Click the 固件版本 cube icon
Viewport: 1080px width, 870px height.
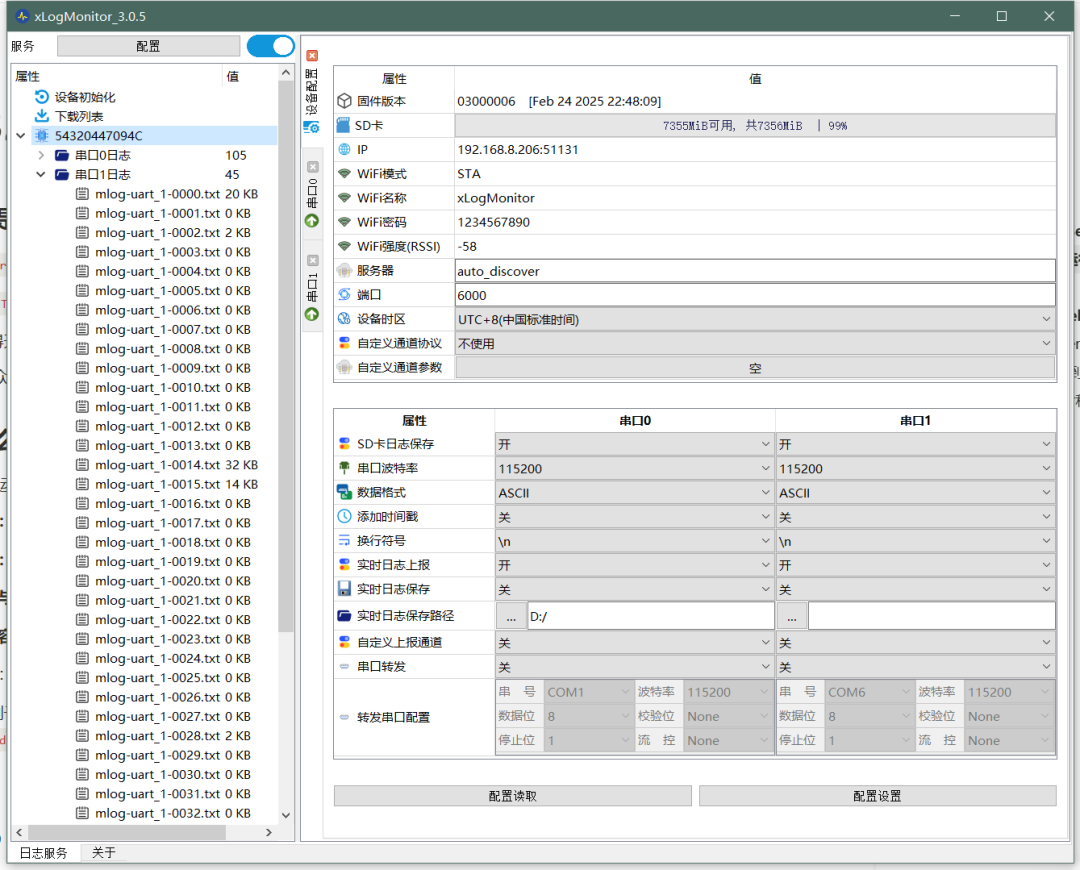(344, 101)
